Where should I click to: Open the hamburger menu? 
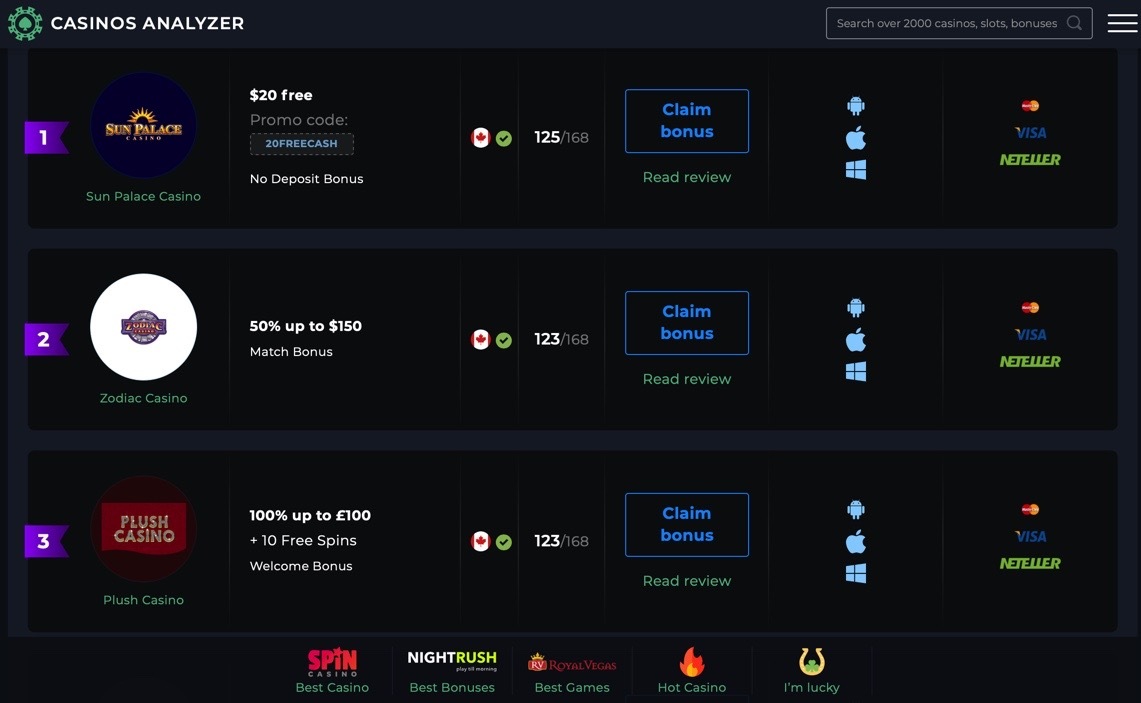(x=1122, y=23)
